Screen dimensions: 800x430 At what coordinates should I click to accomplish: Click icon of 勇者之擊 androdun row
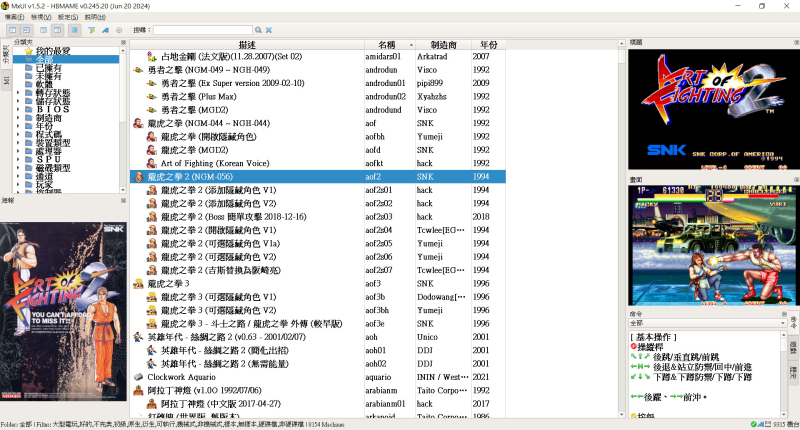point(138,70)
